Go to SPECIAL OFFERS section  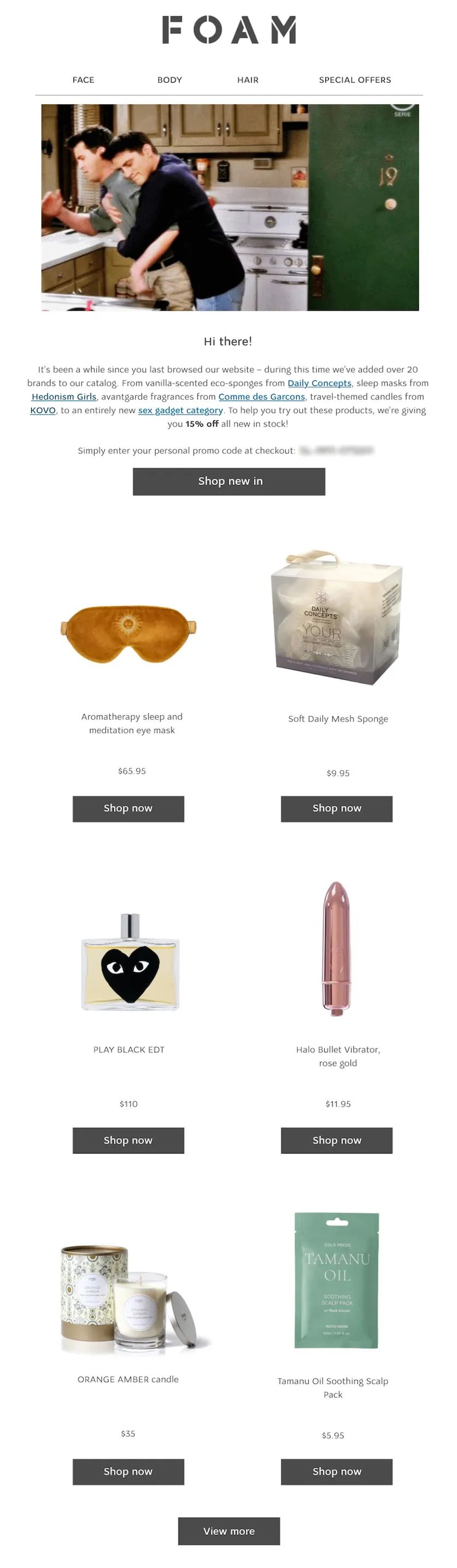point(355,80)
